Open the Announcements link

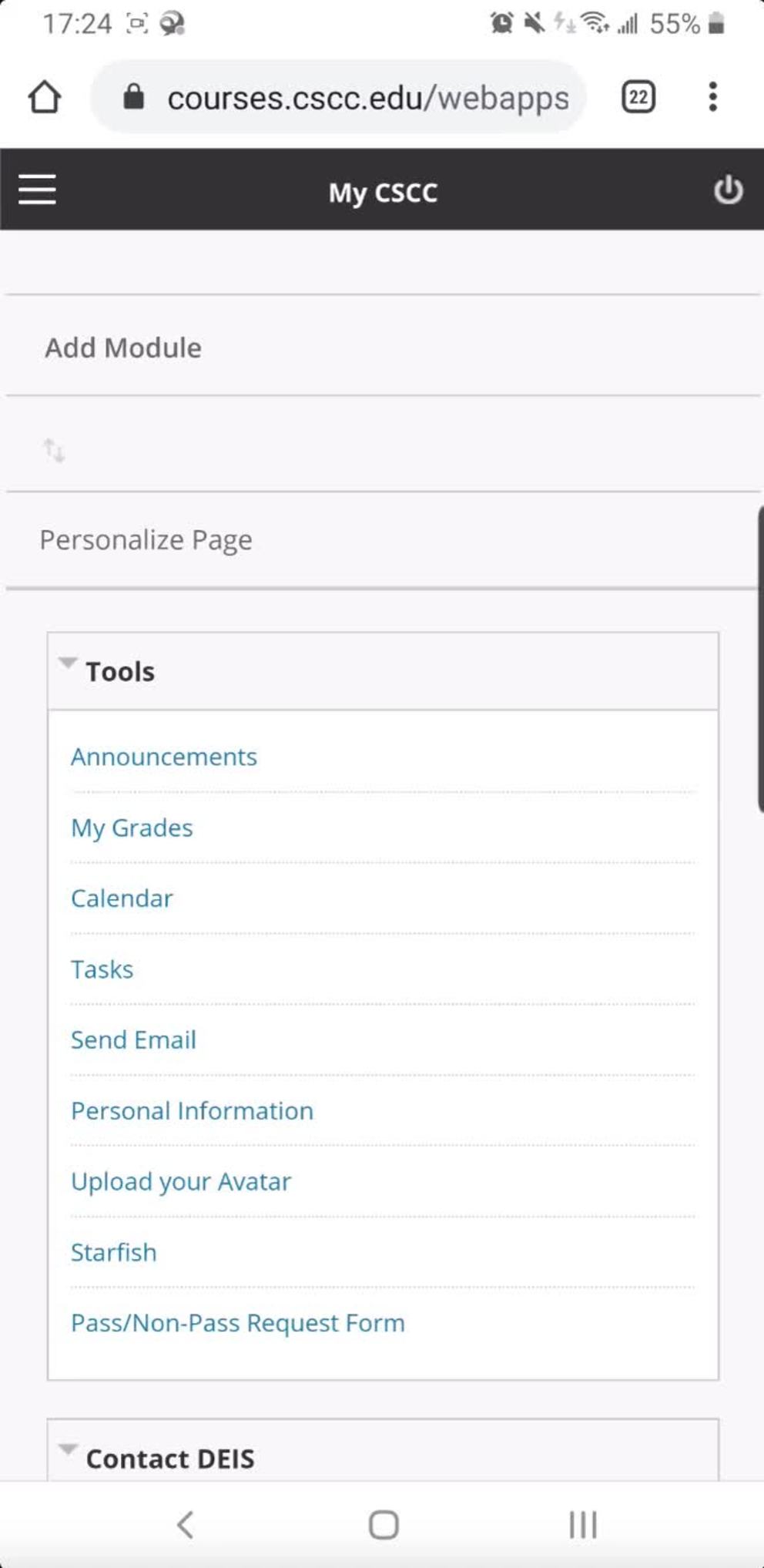[x=164, y=757]
